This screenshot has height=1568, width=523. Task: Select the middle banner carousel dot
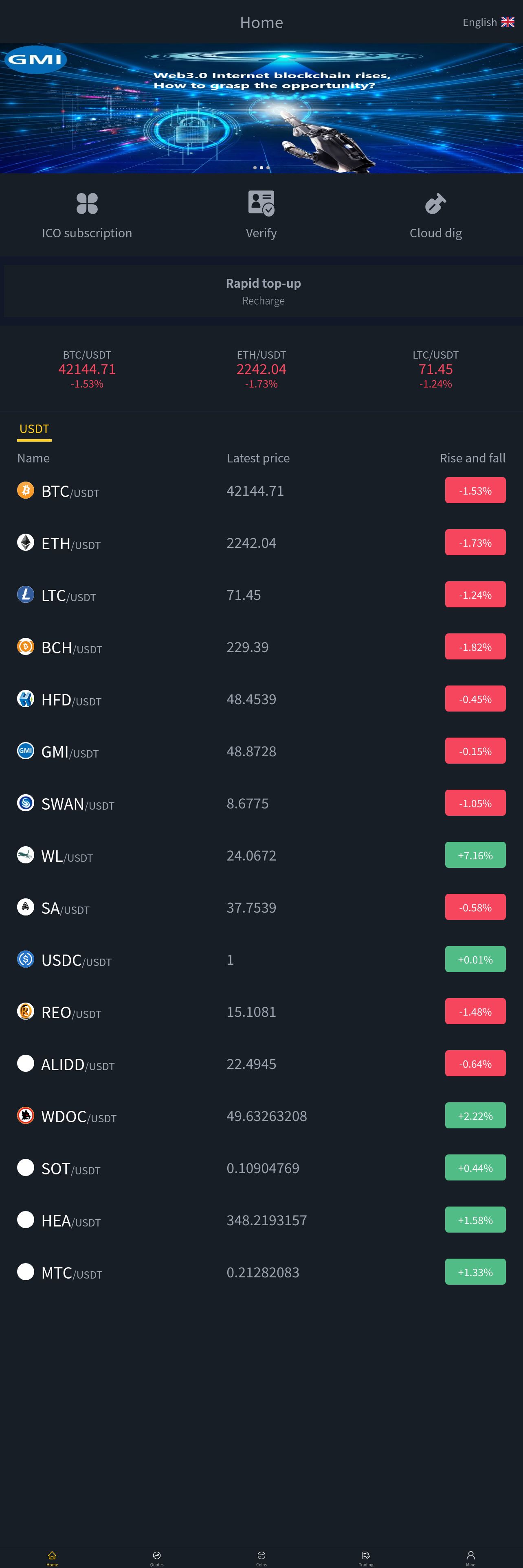click(x=261, y=167)
